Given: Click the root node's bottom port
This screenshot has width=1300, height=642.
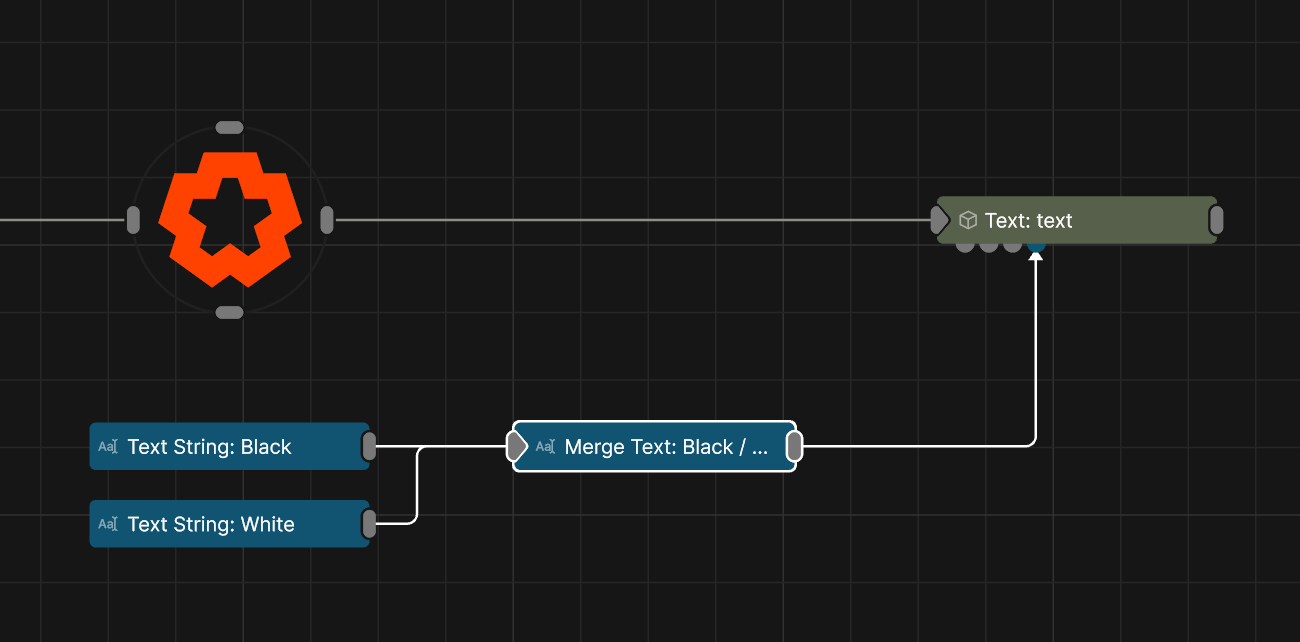Looking at the screenshot, I should click(230, 313).
